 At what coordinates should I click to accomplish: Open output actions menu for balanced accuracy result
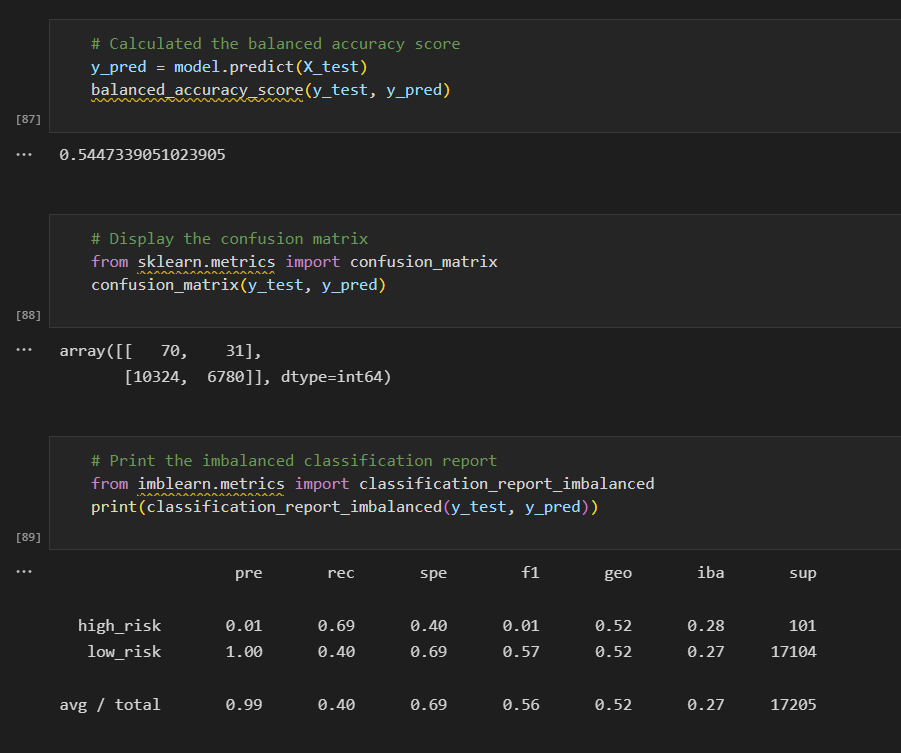coord(24,155)
